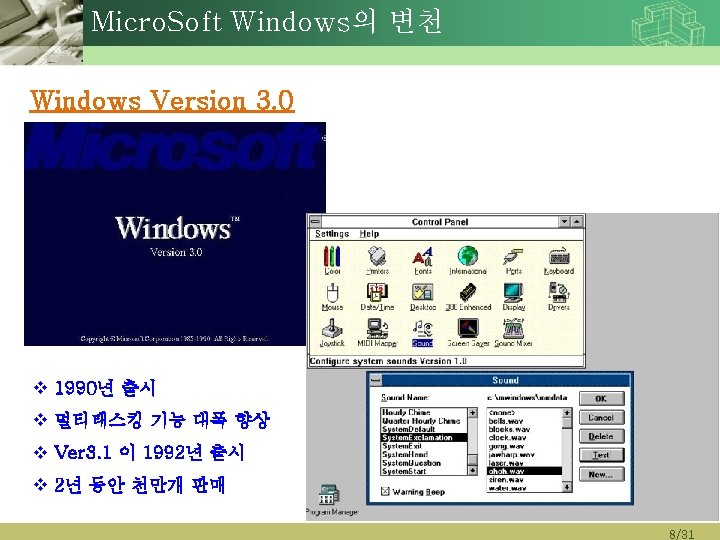The width and height of the screenshot is (720, 540).
Task: Follow the Windows Version 3.0 heading link
Action: [162, 100]
